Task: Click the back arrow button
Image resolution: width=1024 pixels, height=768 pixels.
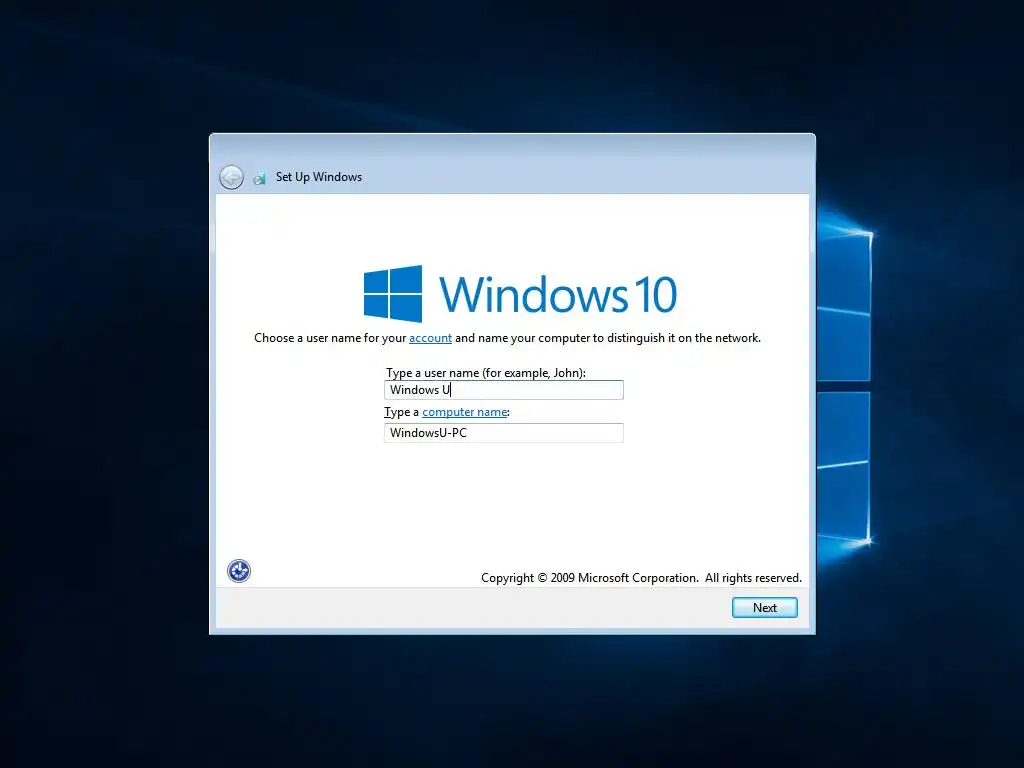Action: click(x=231, y=177)
